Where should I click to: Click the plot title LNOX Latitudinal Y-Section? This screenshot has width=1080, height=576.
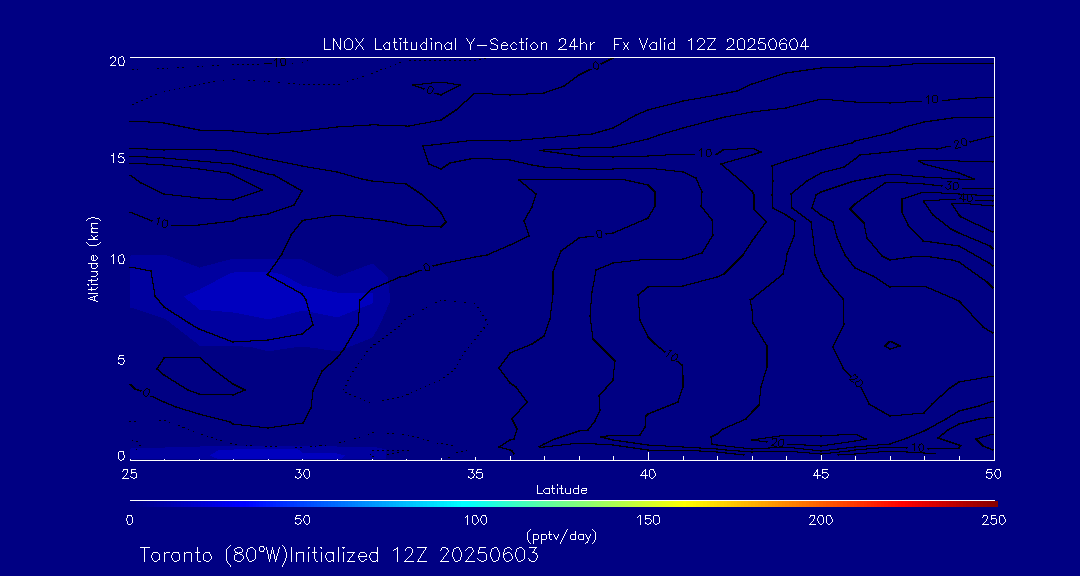coord(565,44)
